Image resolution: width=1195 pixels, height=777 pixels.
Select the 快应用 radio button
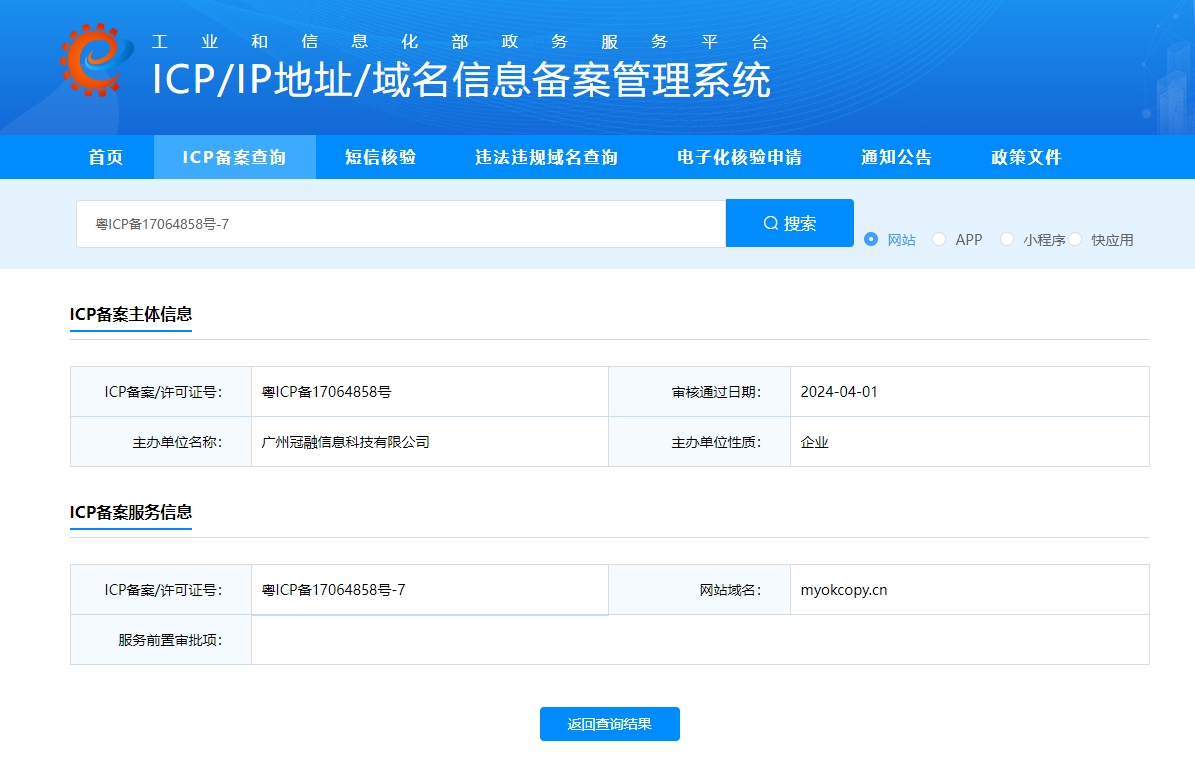coord(1075,239)
